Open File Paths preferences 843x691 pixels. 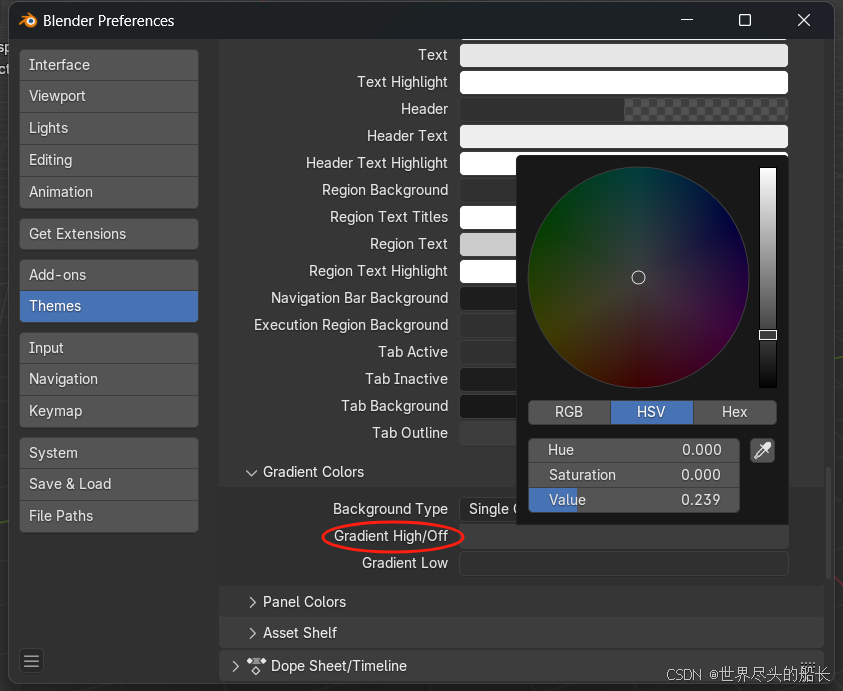coord(109,516)
